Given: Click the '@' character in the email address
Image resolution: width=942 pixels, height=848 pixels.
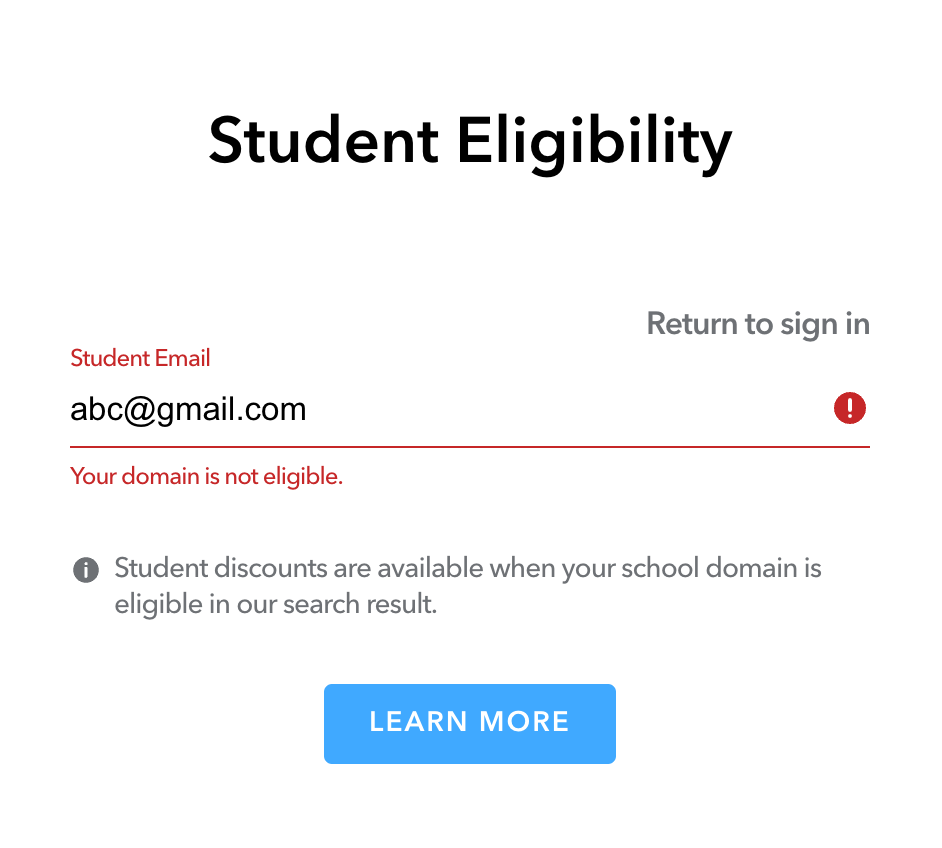Looking at the screenshot, I should 139,411.
